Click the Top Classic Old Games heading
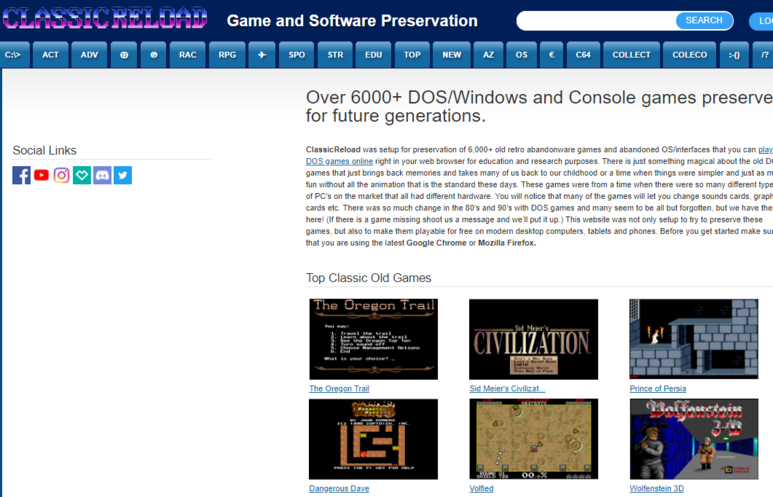773x497 pixels. 368,278
